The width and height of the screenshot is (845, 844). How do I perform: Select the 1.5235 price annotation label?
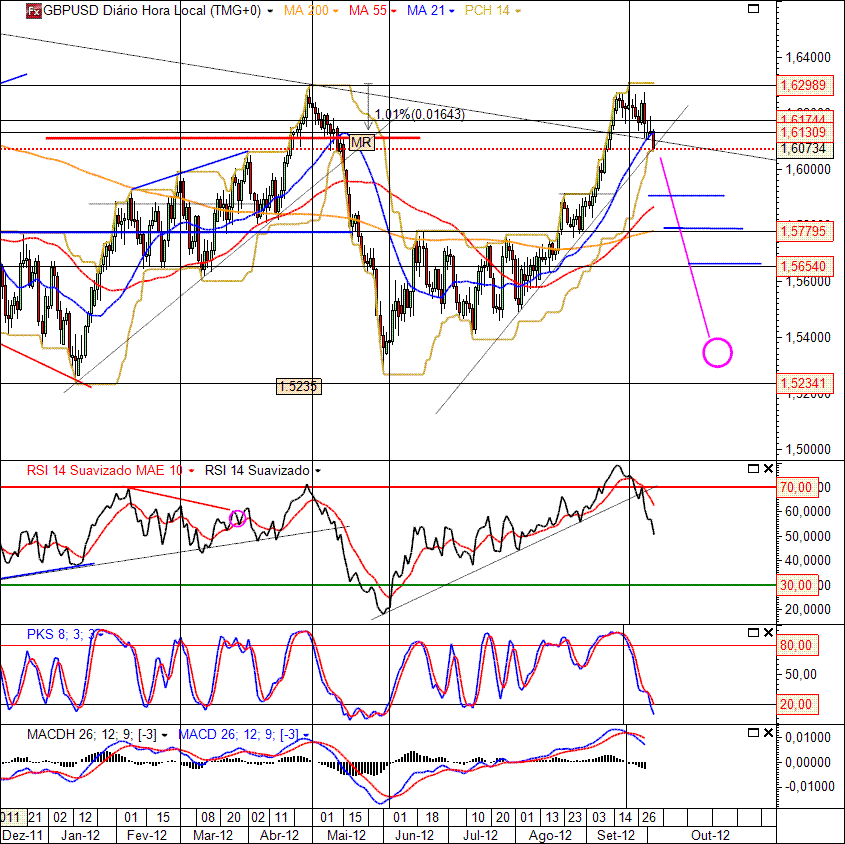click(x=299, y=386)
